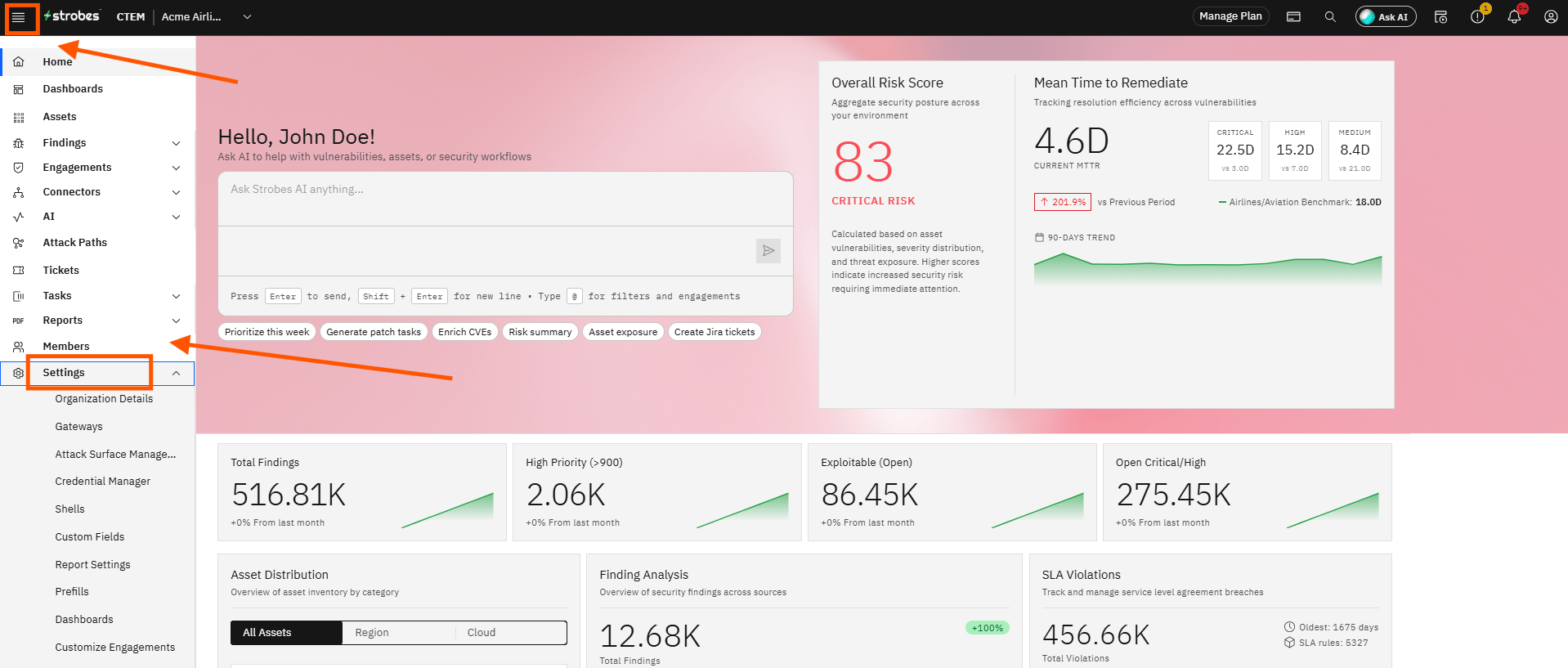
Task: Click the send arrow in AI chat box
Action: (768, 251)
